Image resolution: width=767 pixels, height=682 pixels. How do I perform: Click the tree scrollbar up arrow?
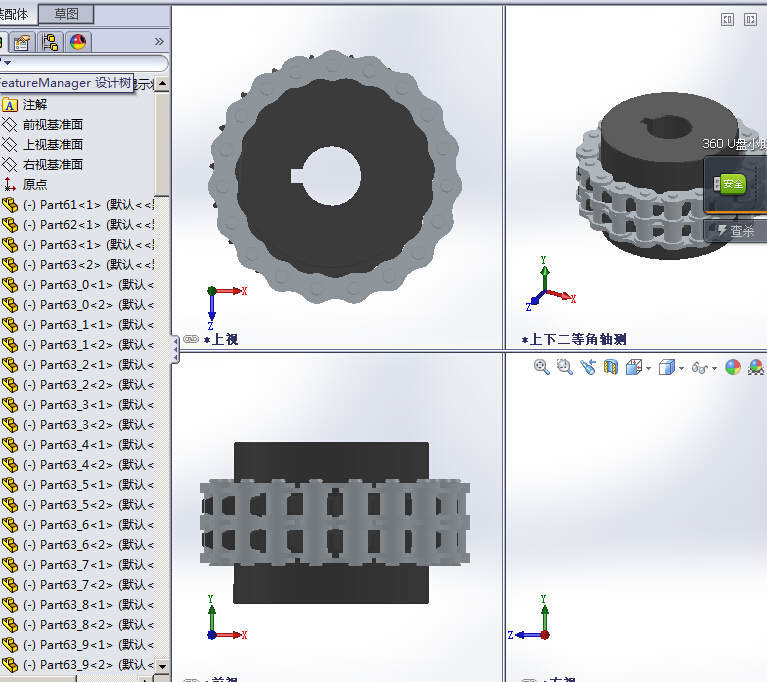[x=162, y=84]
